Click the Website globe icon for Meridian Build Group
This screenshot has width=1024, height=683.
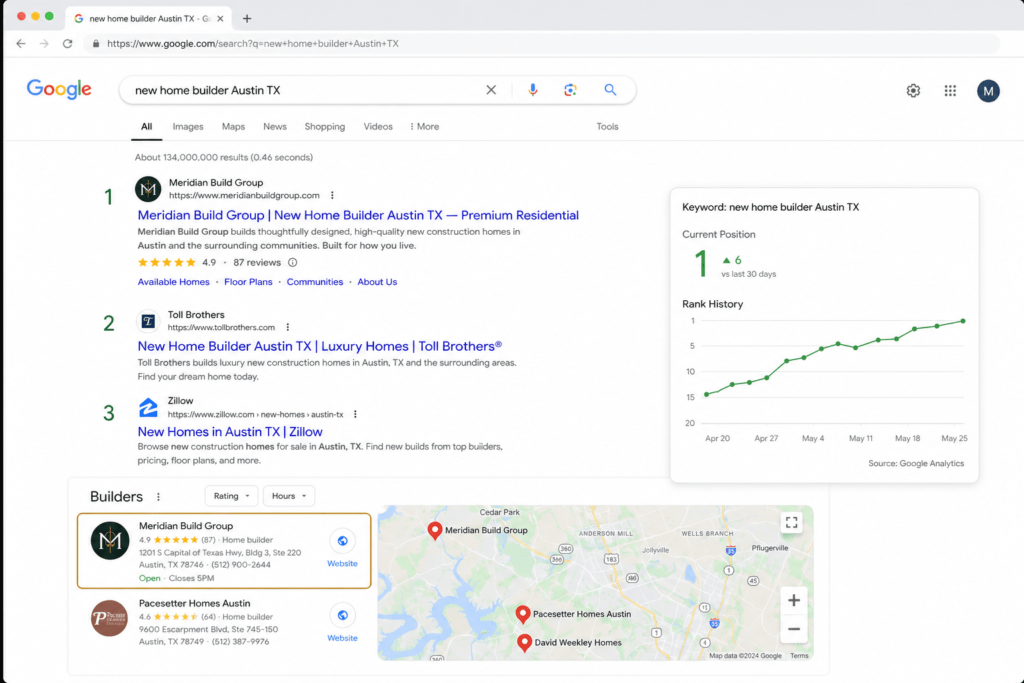pos(342,541)
